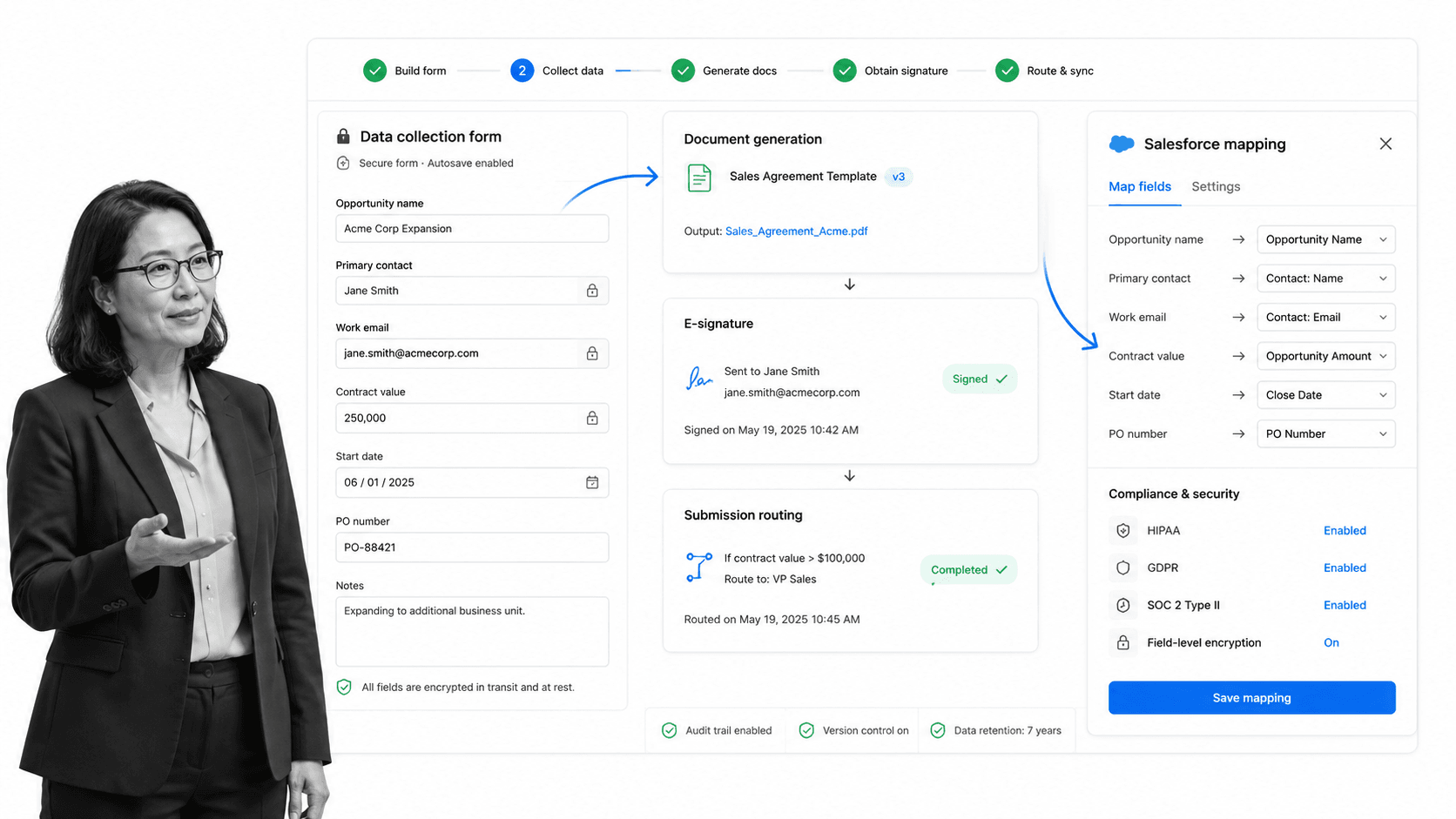Viewport: 1456px width, 819px height.
Task: Click the Completed routing status badge
Action: coord(968,570)
